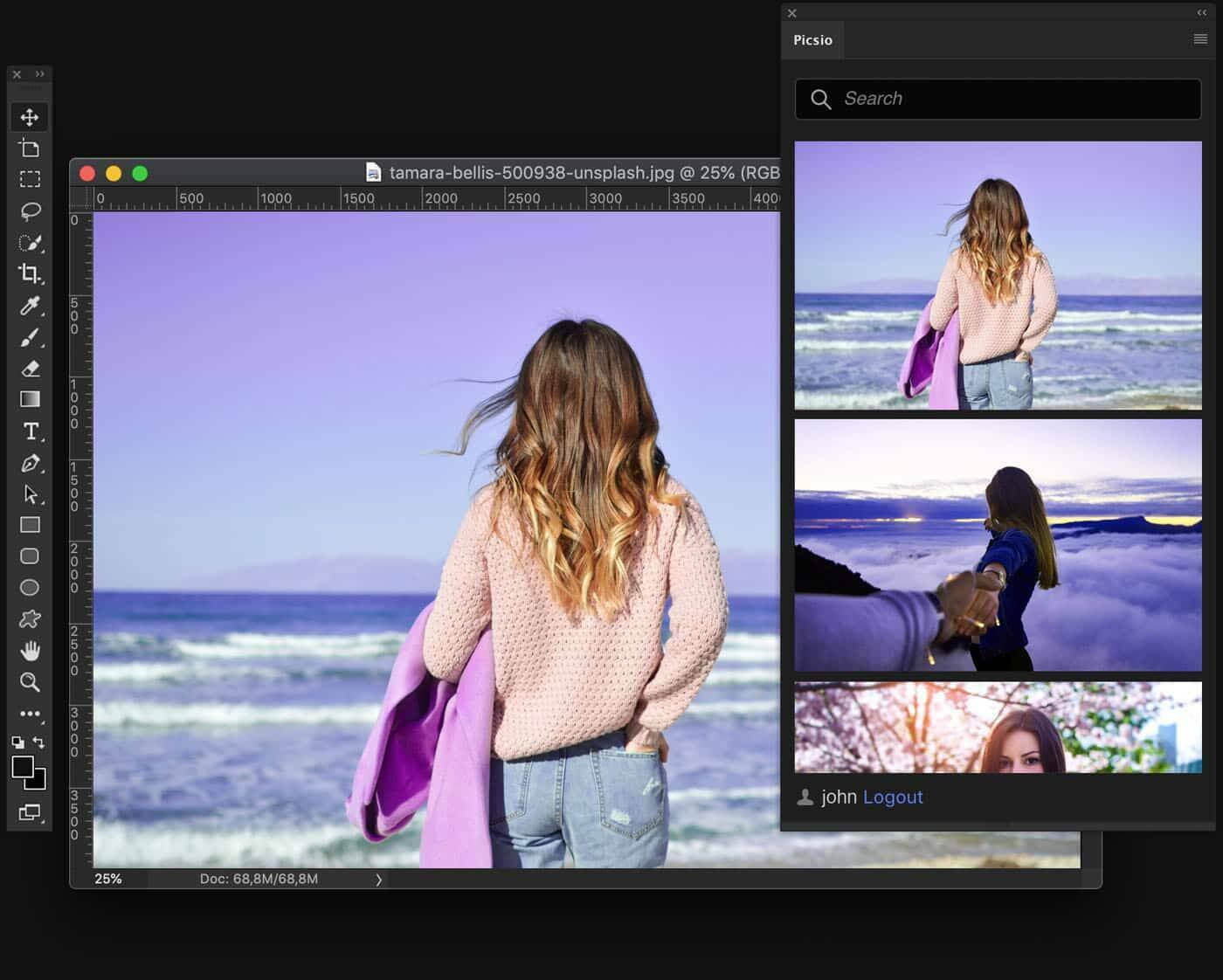
Task: Select the Lasso tool
Action: pyautogui.click(x=30, y=210)
